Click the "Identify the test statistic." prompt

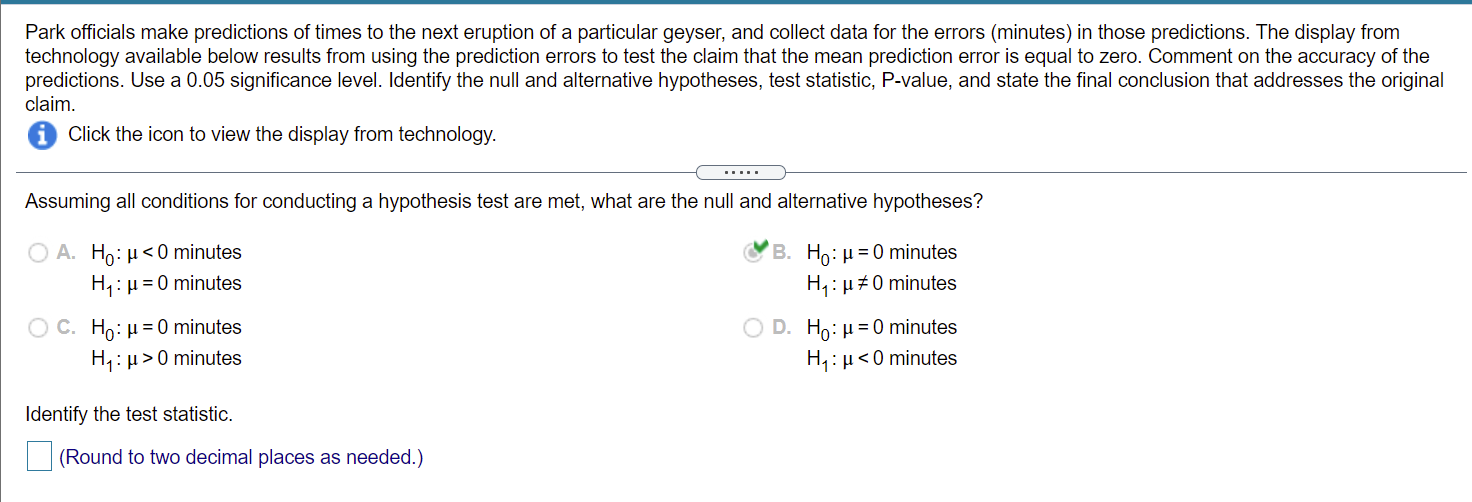click(129, 414)
